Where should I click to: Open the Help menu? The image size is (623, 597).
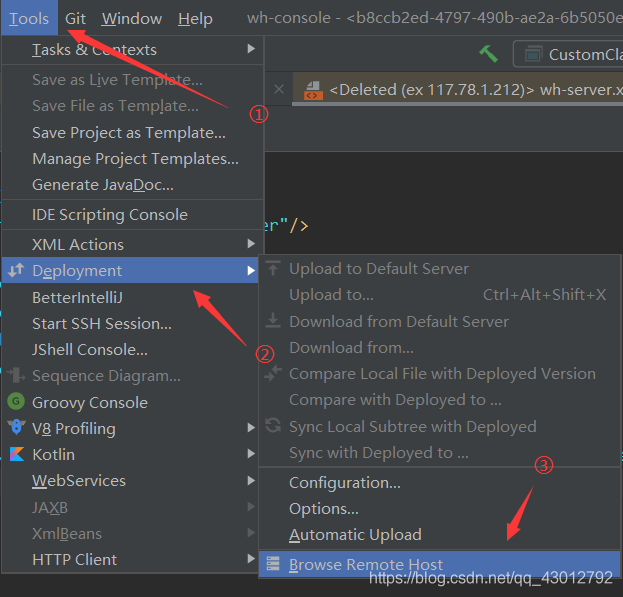tap(195, 18)
